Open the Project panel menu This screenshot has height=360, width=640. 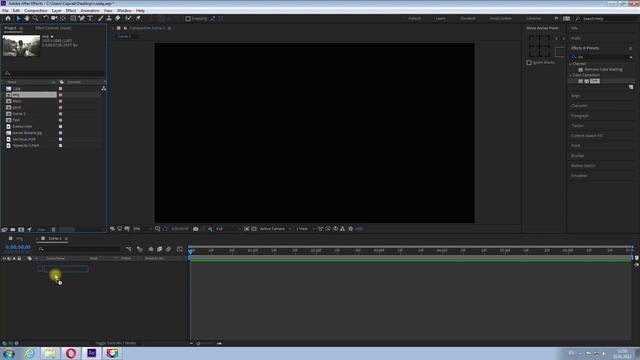21,28
